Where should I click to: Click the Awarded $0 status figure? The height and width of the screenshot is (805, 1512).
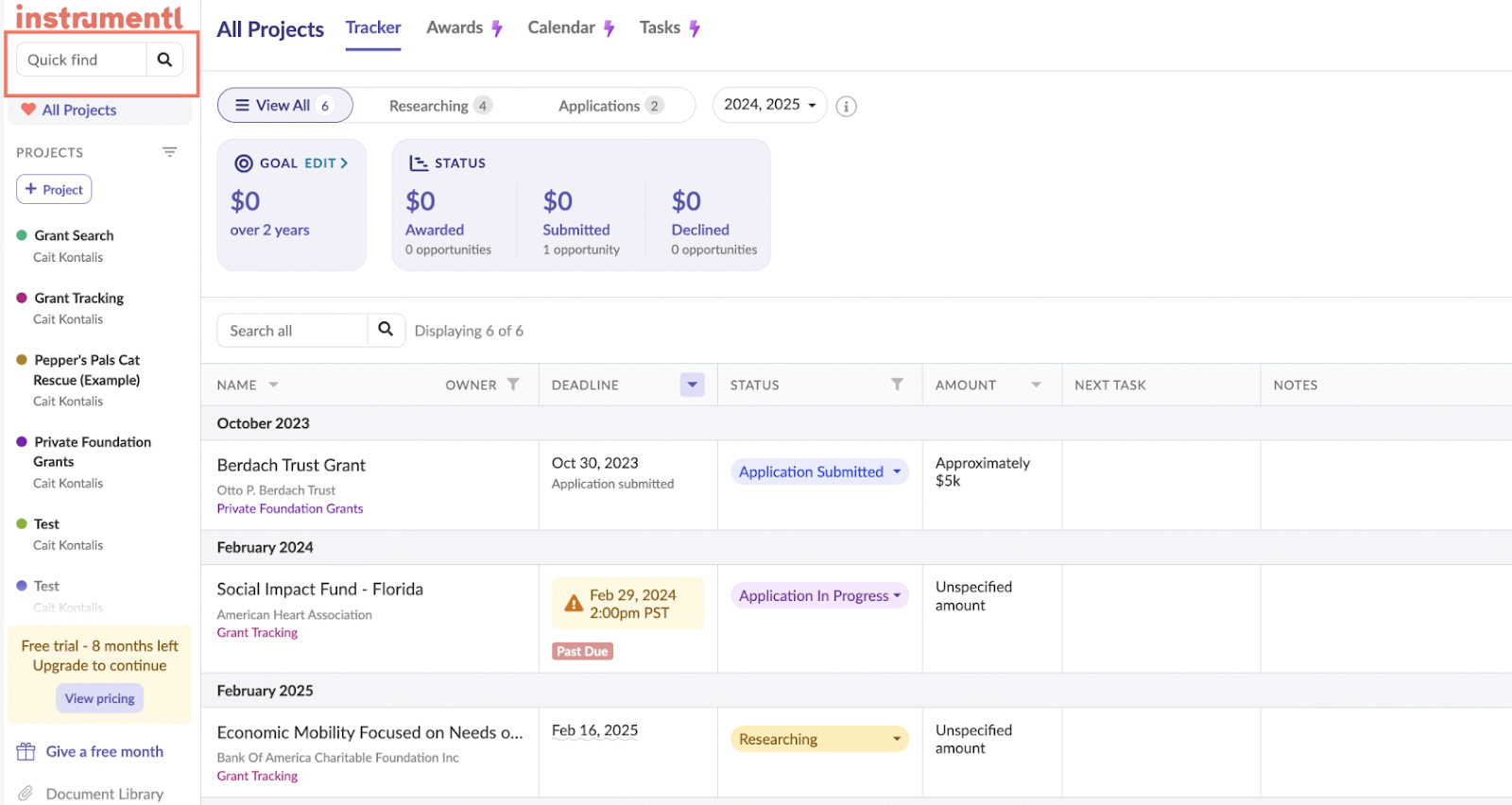[421, 201]
